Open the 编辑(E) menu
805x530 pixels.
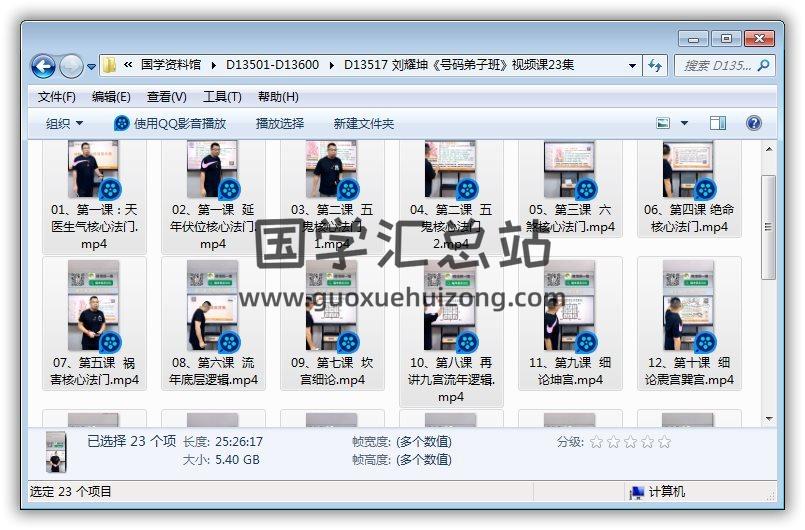tap(111, 97)
